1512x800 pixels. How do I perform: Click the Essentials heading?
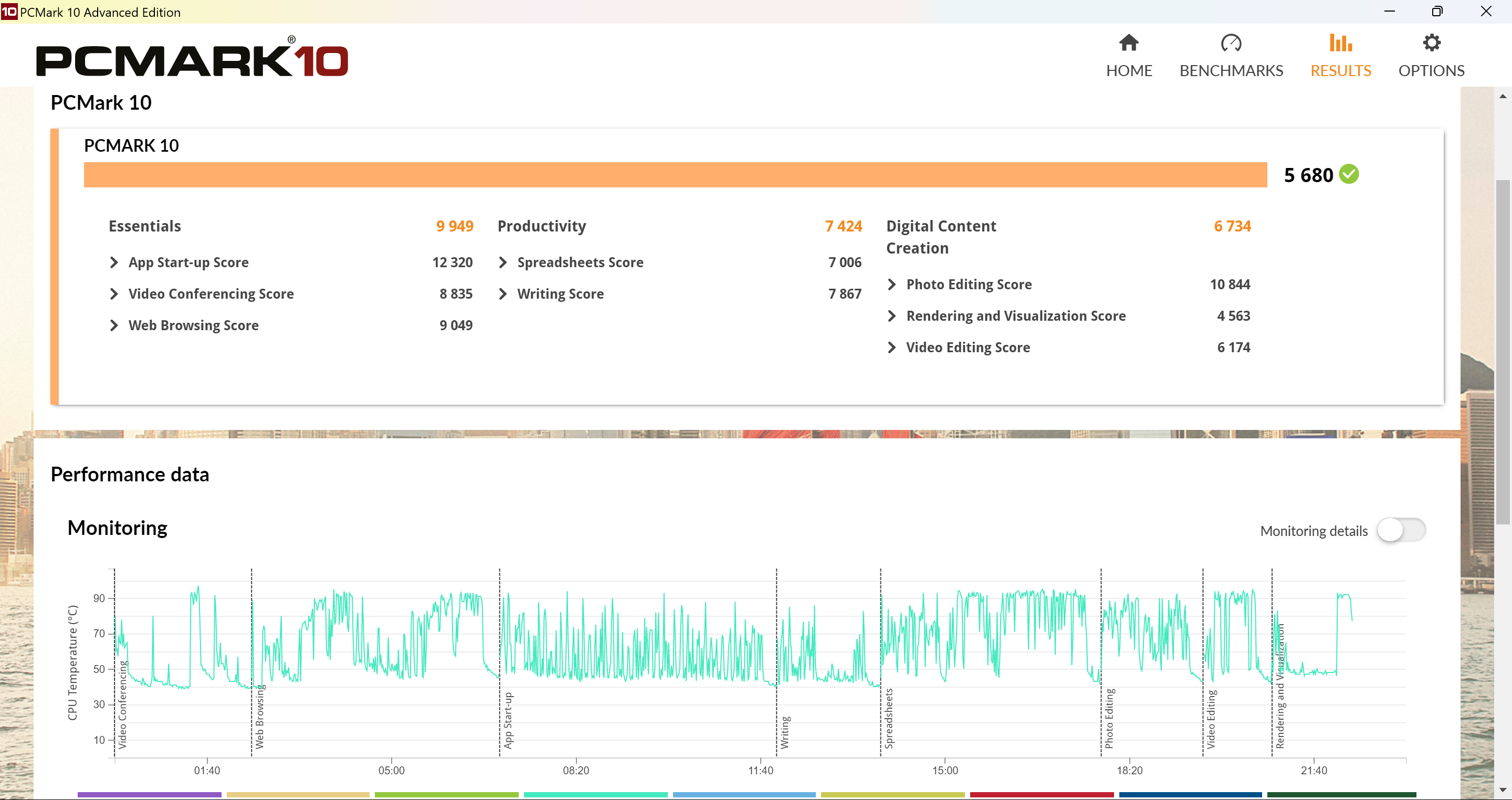point(144,226)
